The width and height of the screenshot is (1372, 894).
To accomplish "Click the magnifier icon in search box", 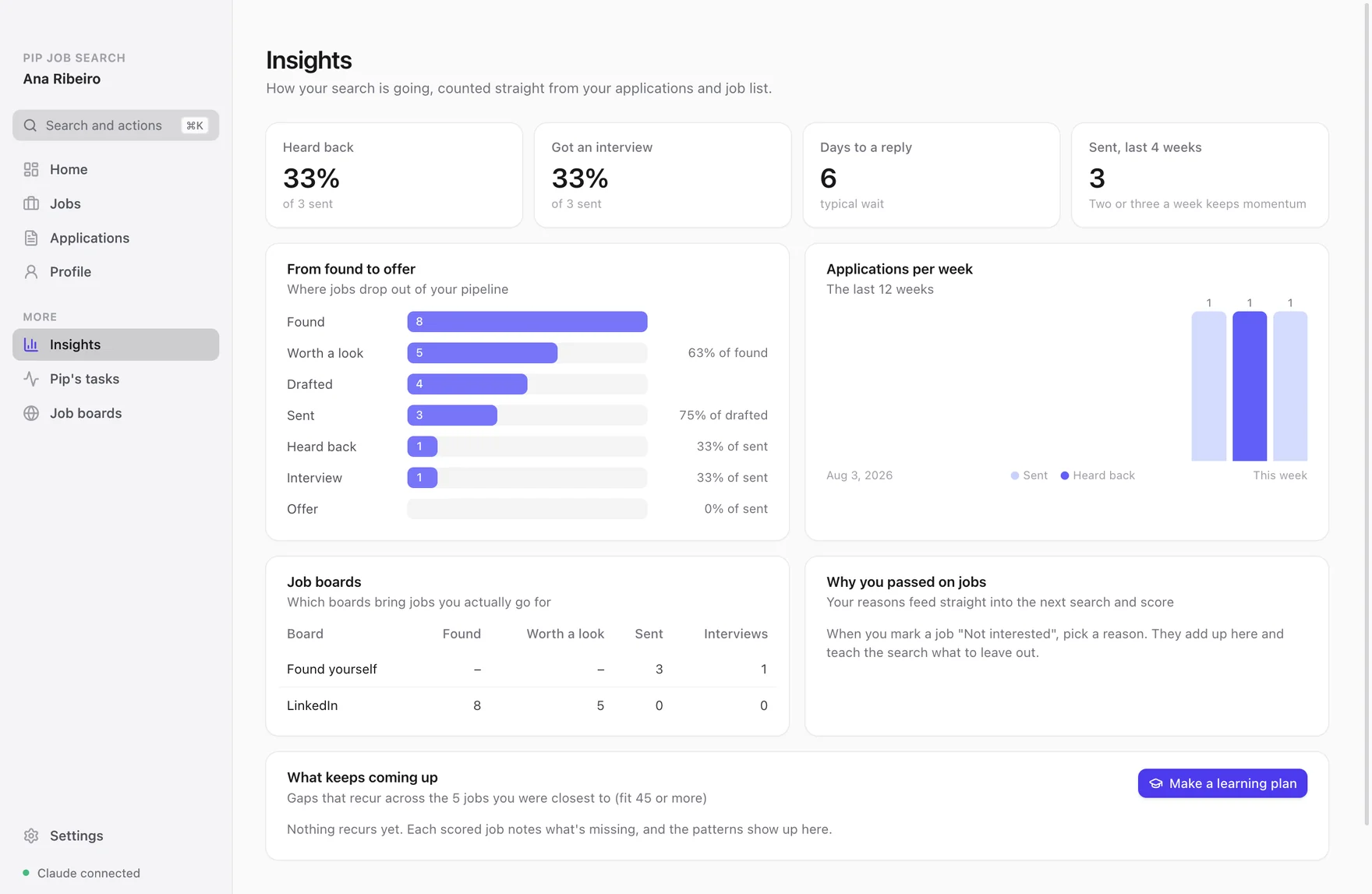I will point(30,125).
